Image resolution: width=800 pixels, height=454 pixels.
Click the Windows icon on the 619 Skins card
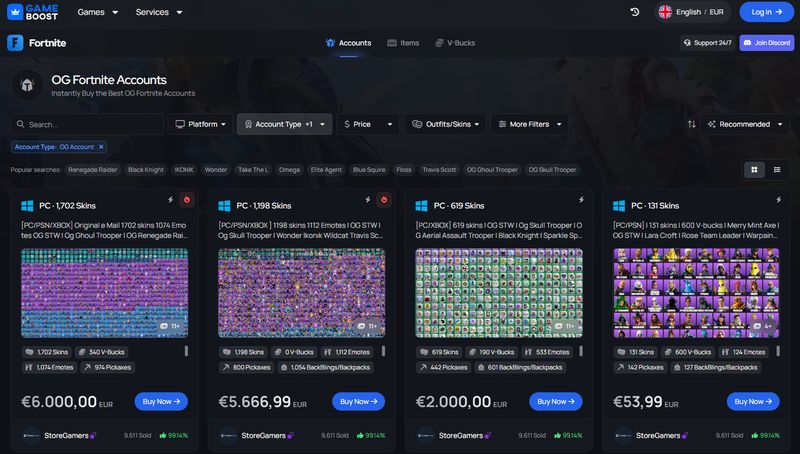tap(421, 206)
